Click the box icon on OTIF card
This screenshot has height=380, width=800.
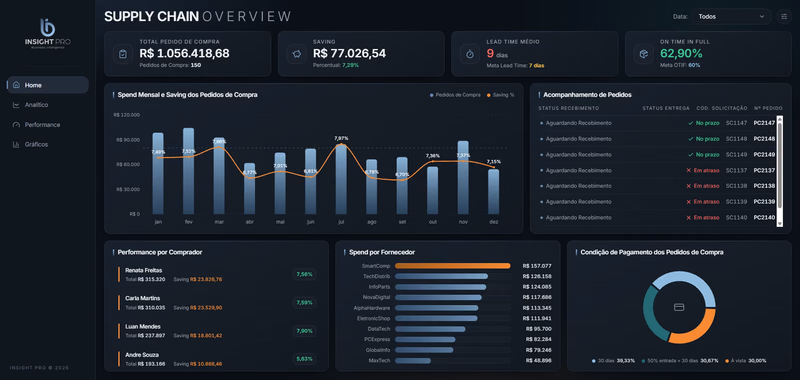(644, 54)
